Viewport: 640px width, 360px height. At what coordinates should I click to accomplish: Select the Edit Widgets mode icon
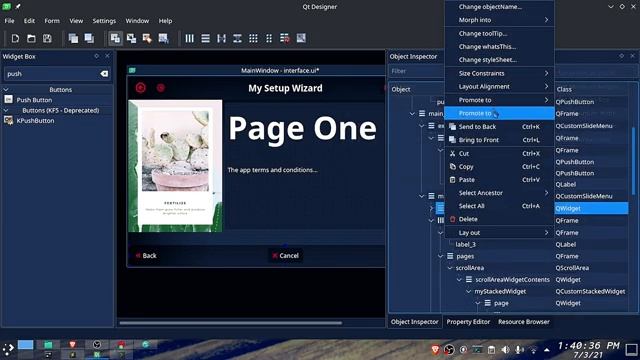pyautogui.click(x=116, y=38)
